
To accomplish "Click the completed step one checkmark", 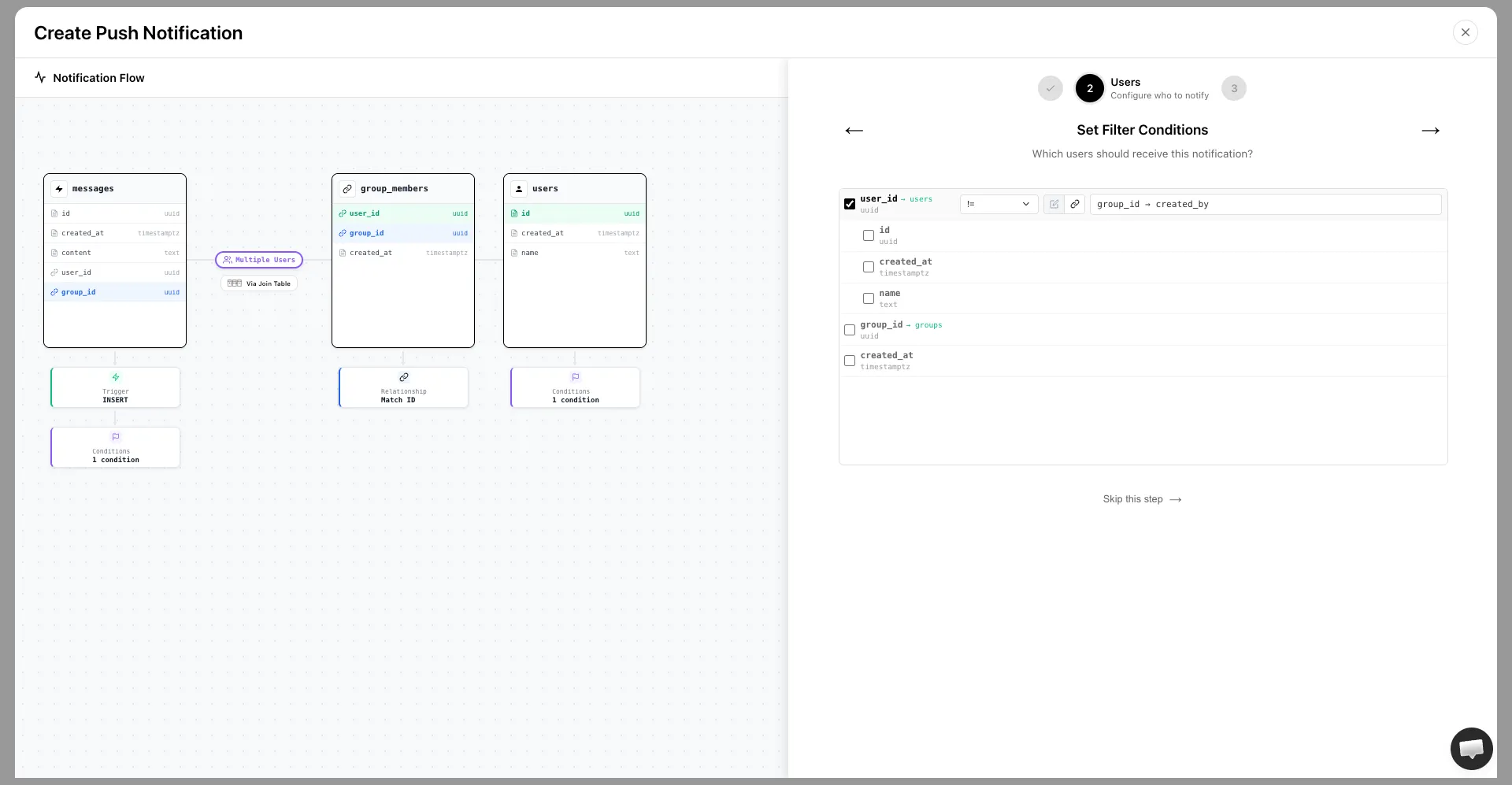I will (1050, 88).
